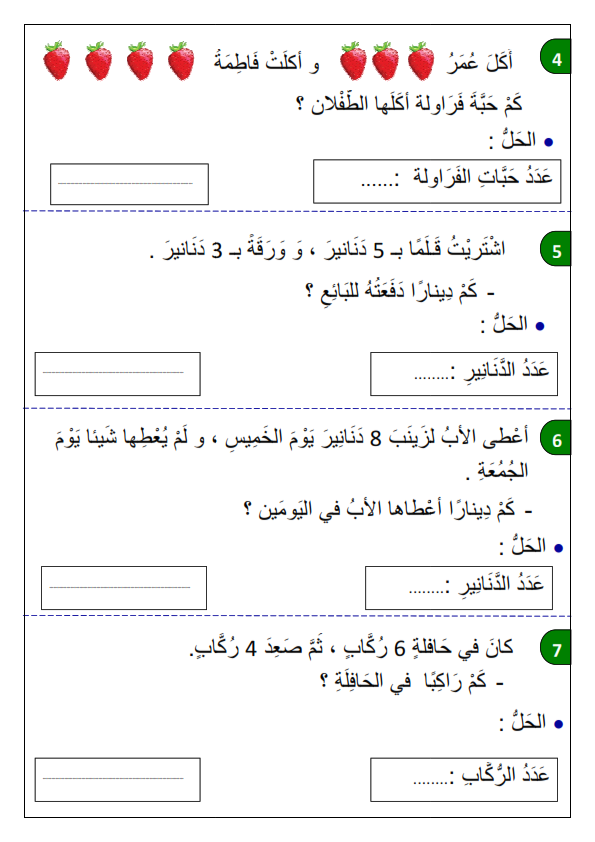Click the blue bullet before الحل in exercise 4
The width and height of the screenshot is (595, 842).
tap(548, 142)
